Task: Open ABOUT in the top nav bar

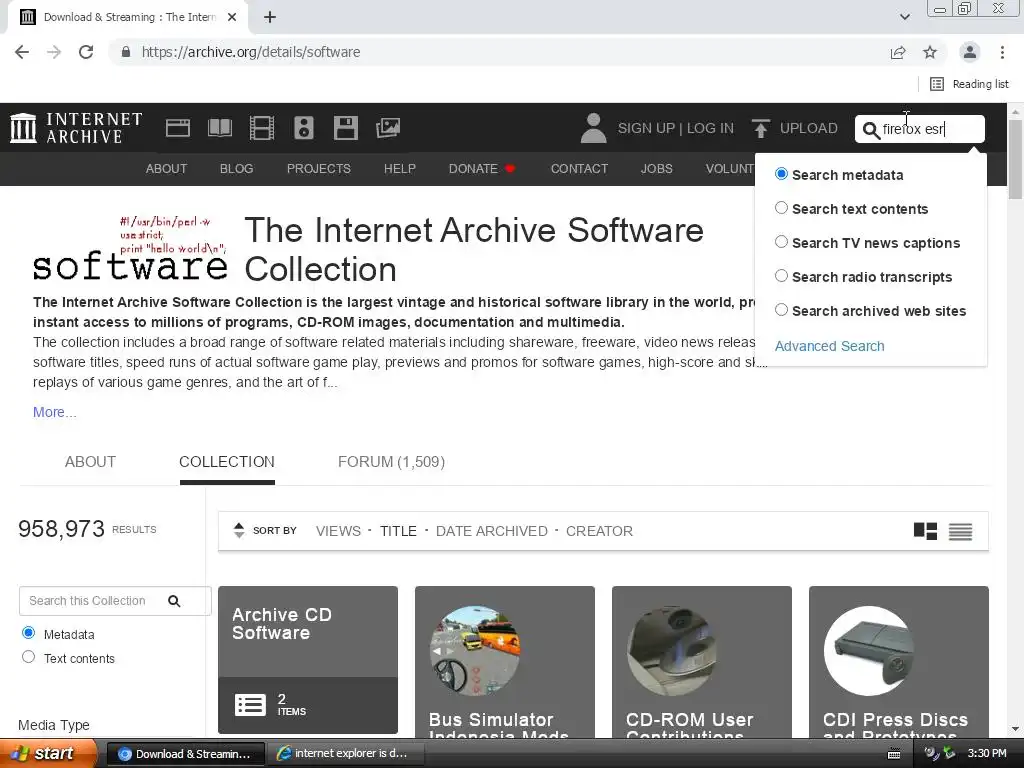Action: (x=166, y=168)
